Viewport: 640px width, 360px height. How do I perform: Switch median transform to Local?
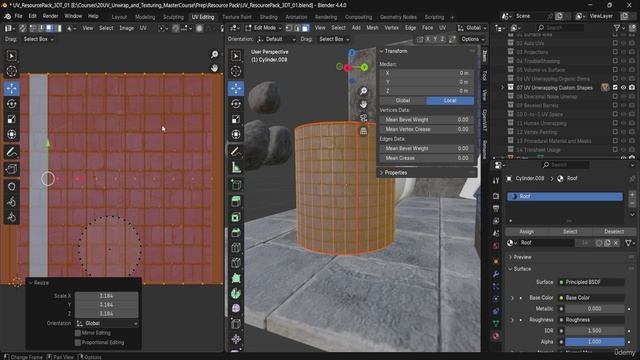click(x=450, y=100)
